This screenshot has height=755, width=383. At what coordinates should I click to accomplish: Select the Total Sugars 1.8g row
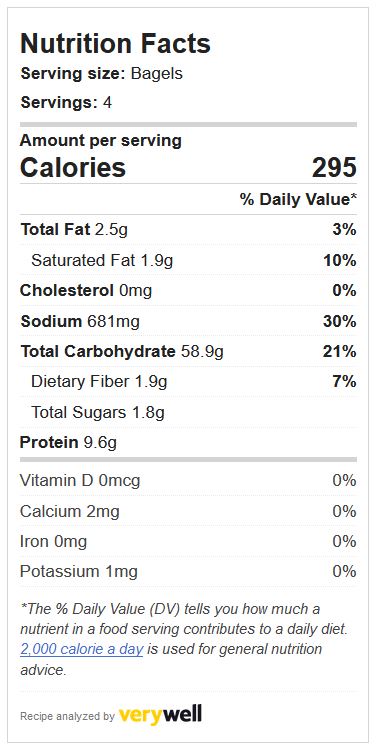[188, 412]
